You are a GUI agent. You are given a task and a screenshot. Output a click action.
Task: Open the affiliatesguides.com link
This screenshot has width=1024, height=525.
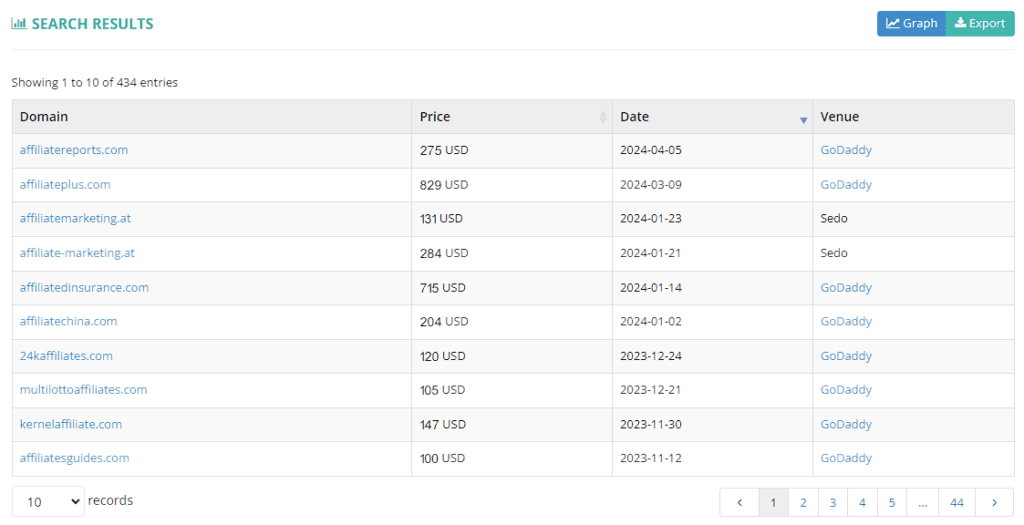click(x=74, y=458)
